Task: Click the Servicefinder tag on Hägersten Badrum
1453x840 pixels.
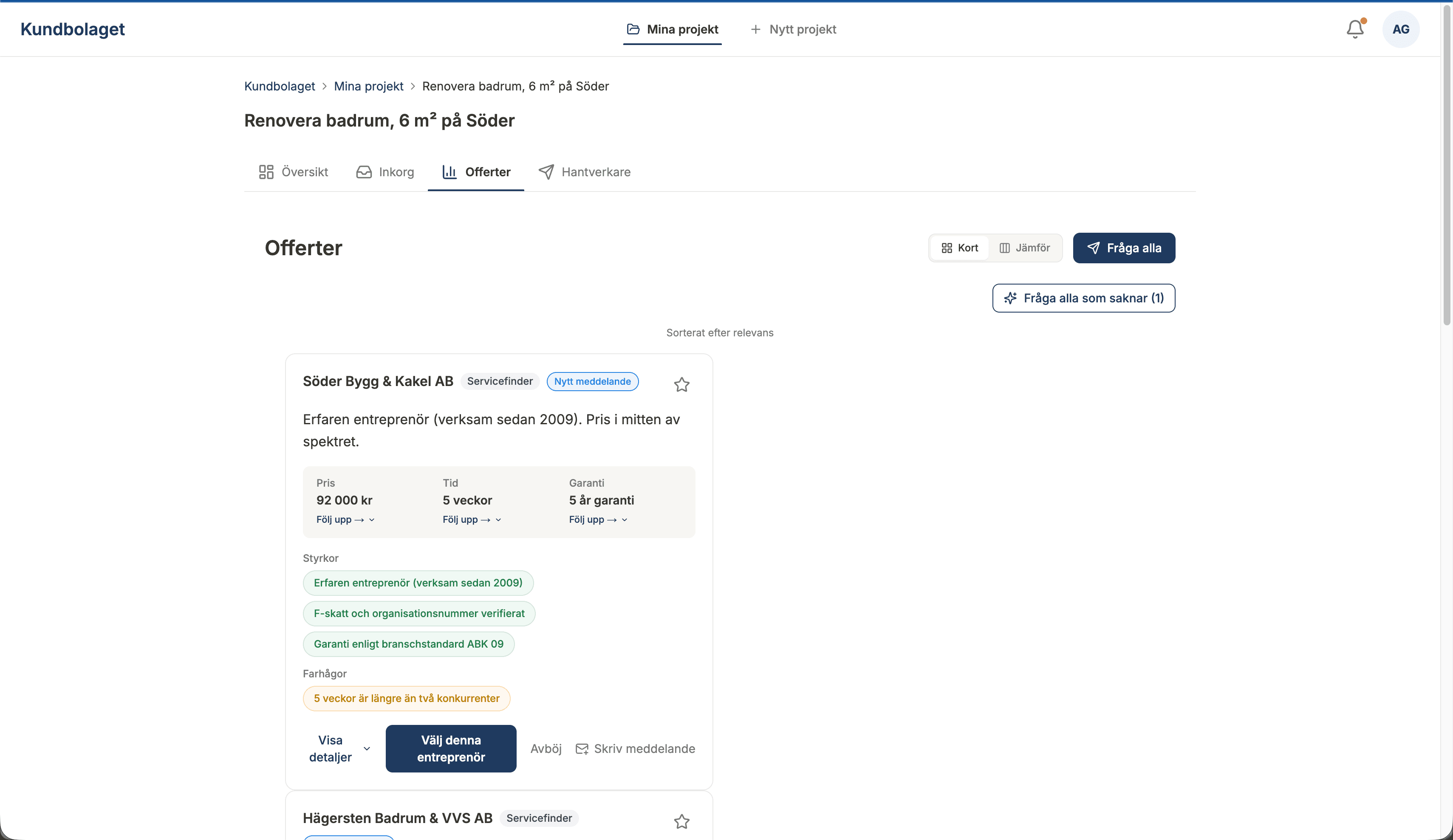Action: coord(539,818)
